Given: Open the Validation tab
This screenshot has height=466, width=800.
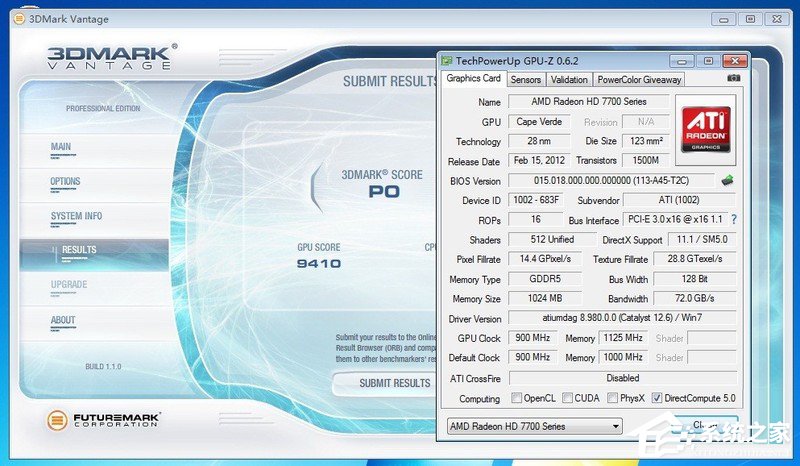Looking at the screenshot, I should pyautogui.click(x=569, y=80).
